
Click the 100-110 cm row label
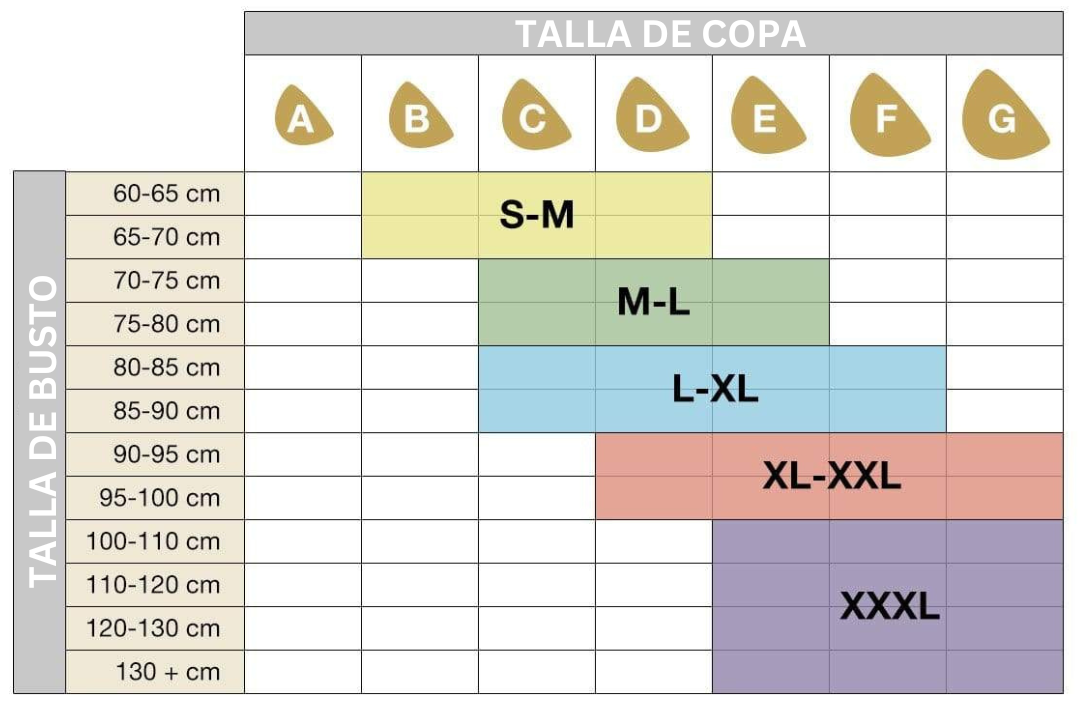[154, 541]
